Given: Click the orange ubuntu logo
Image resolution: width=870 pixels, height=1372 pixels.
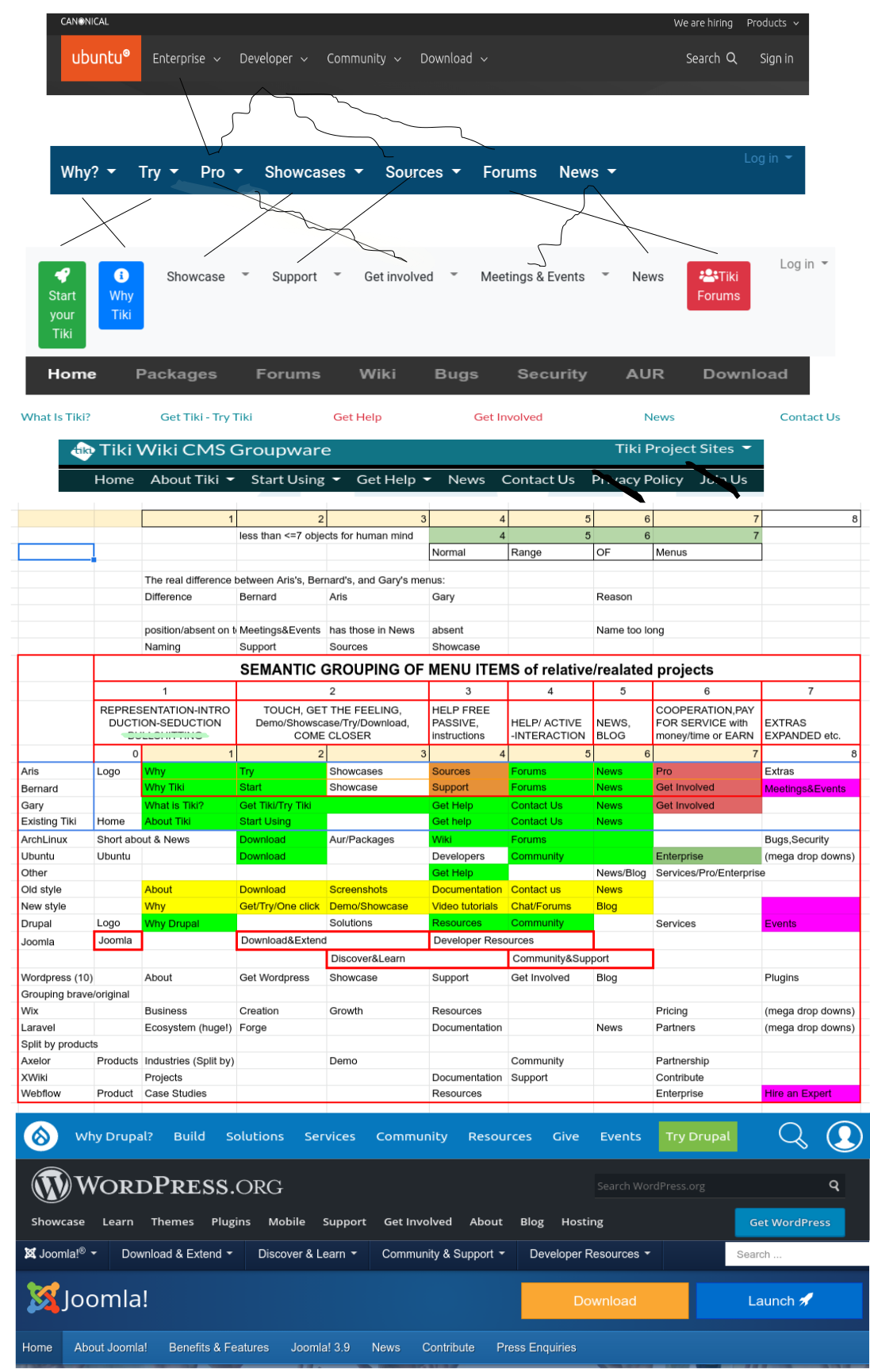Looking at the screenshot, I should click(101, 58).
